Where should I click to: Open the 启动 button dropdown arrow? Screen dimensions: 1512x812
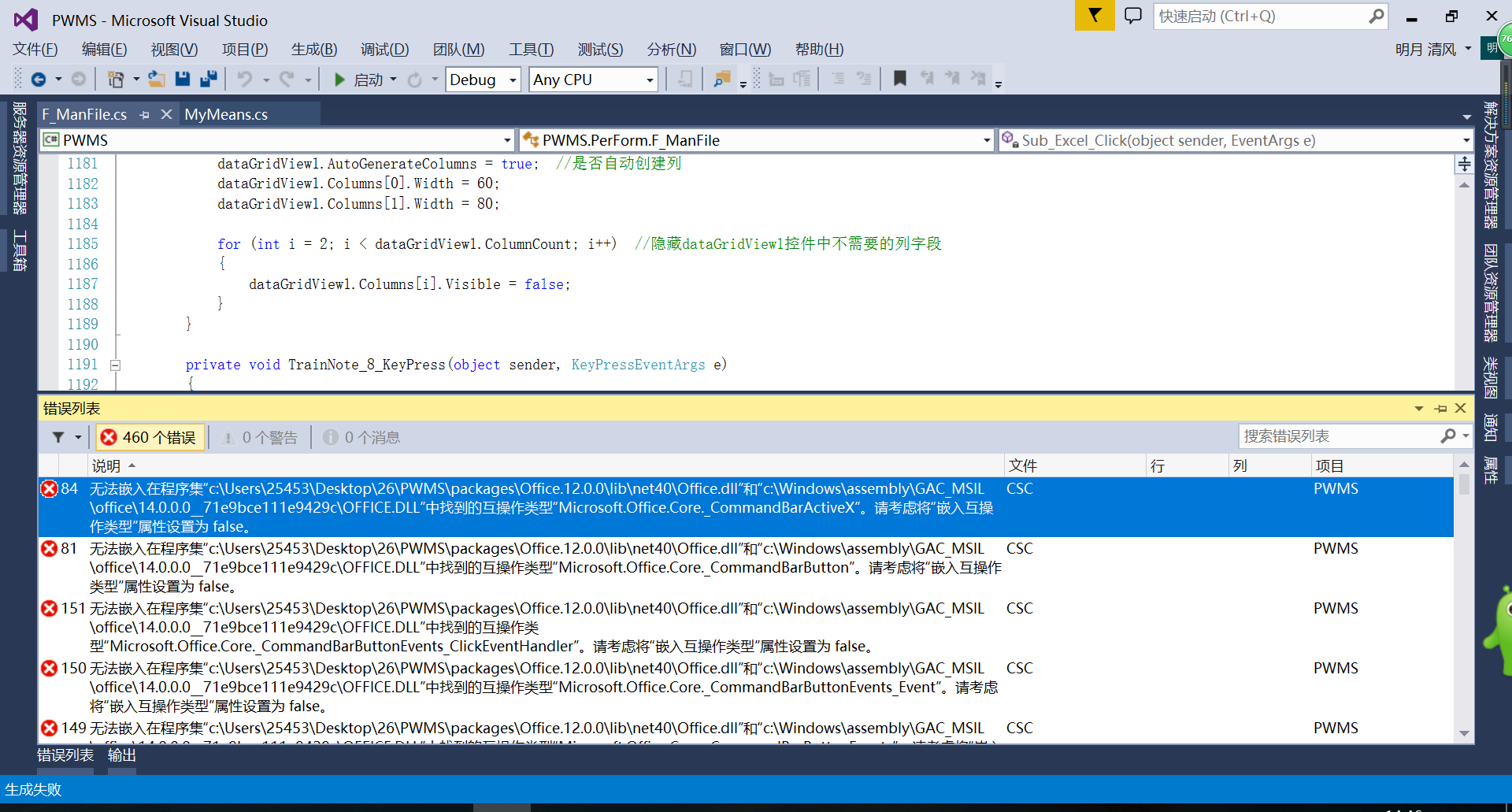click(x=393, y=80)
